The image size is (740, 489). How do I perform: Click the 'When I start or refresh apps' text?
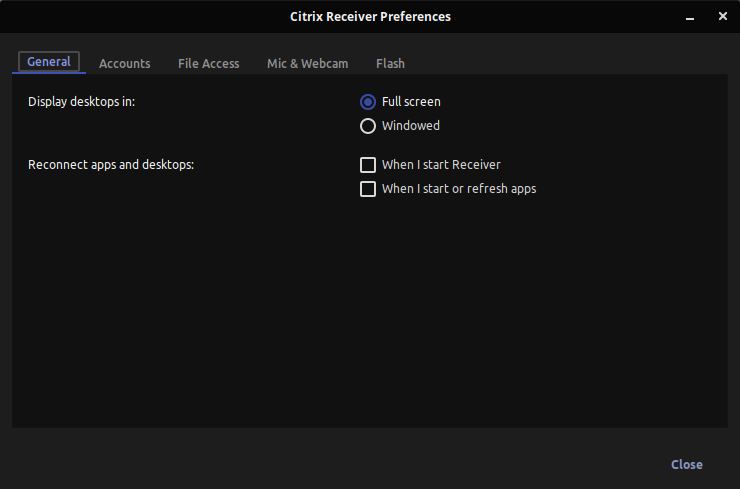click(459, 189)
